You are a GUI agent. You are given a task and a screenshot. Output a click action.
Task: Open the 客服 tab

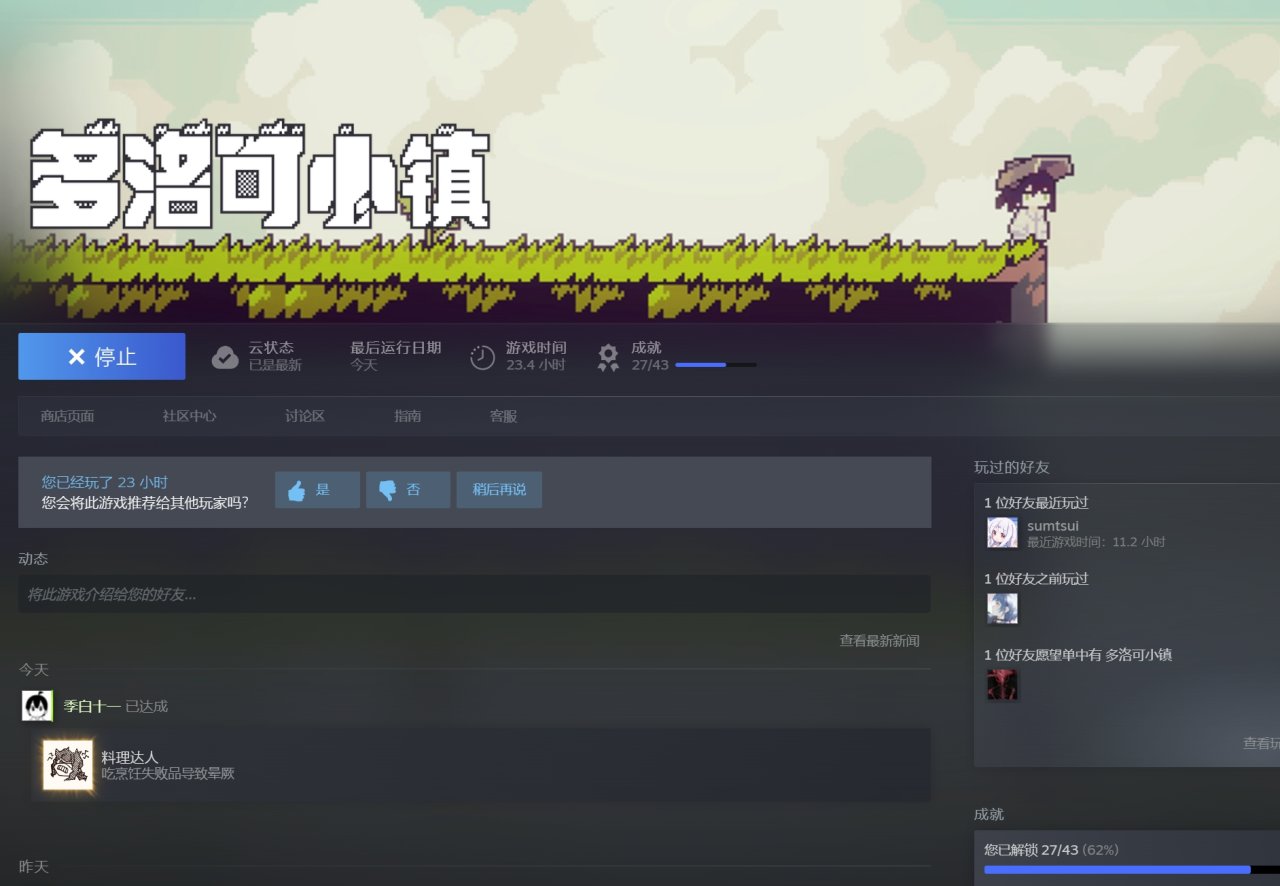coord(503,416)
